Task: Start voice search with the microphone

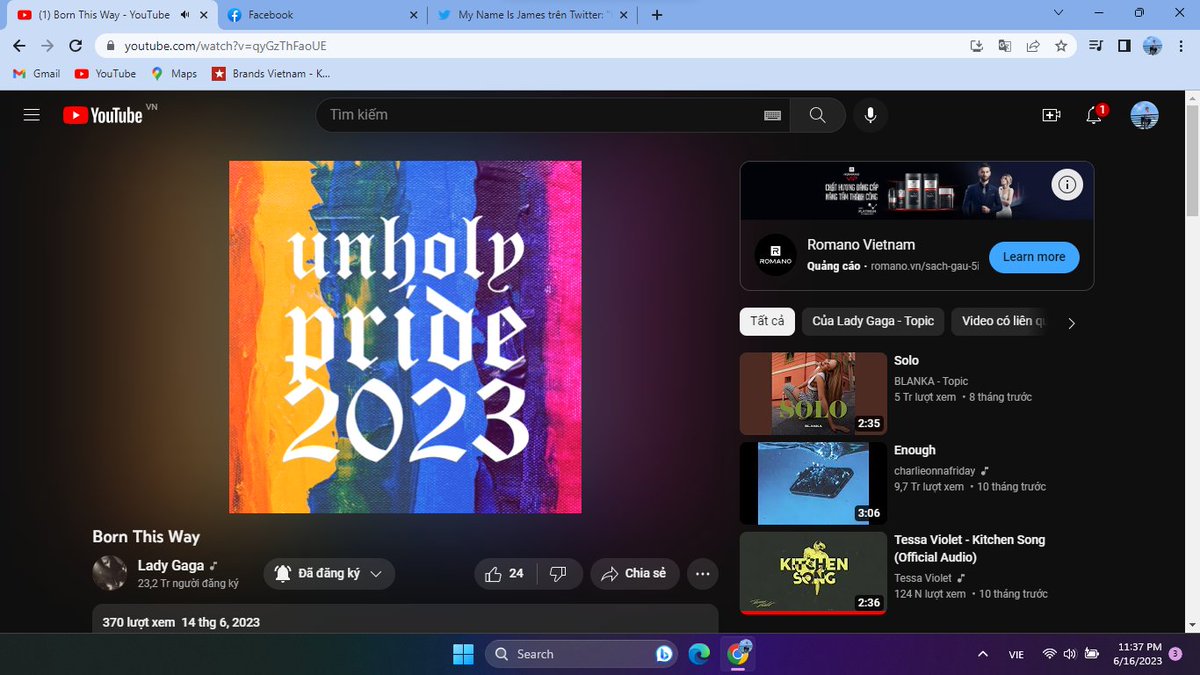Action: point(870,115)
